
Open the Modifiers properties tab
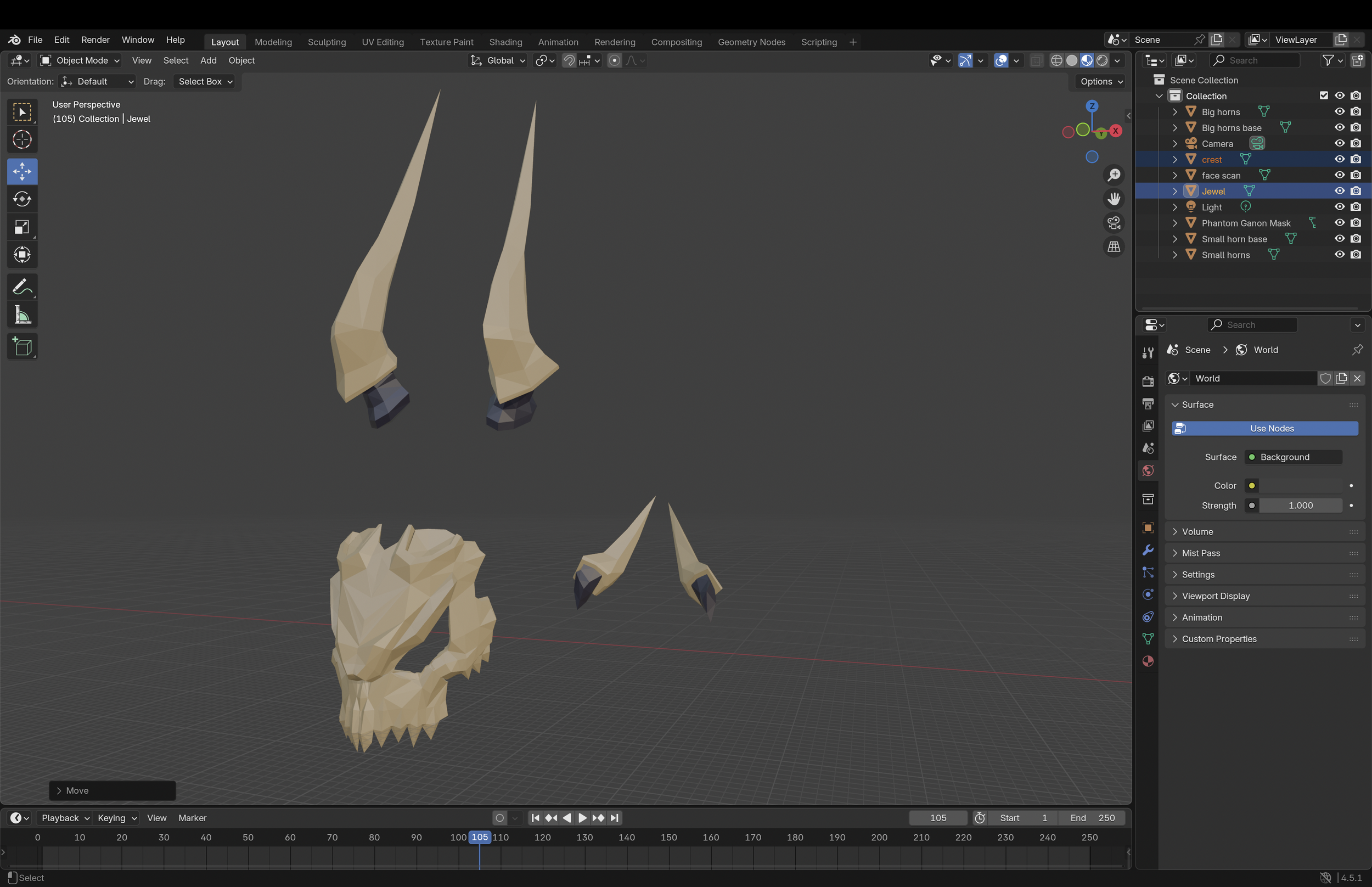click(1148, 550)
